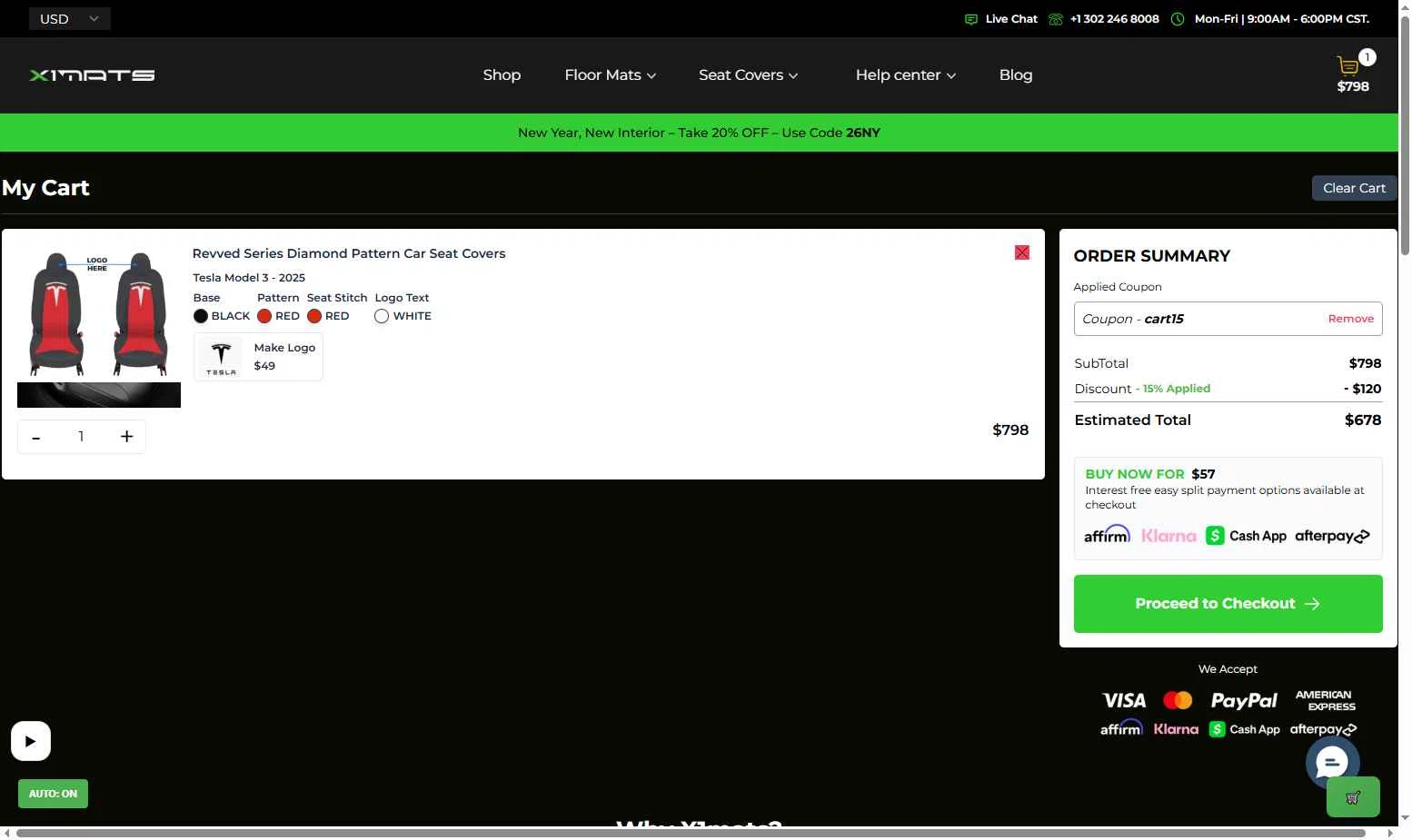This screenshot has width=1412, height=840.
Task: Click the Mastercard logo under We Accept
Action: 1178,700
